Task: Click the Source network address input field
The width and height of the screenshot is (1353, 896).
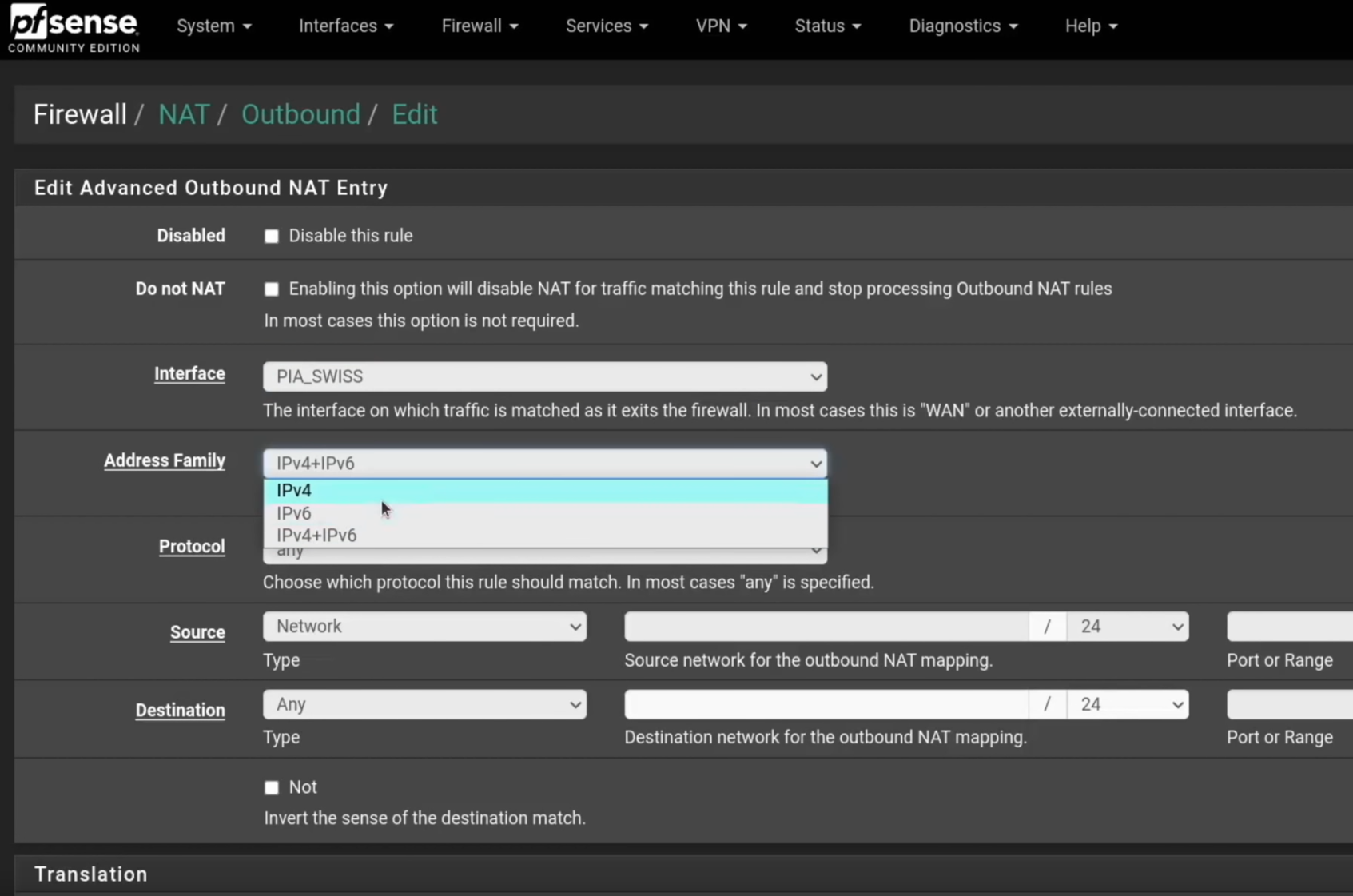Action: (827, 627)
